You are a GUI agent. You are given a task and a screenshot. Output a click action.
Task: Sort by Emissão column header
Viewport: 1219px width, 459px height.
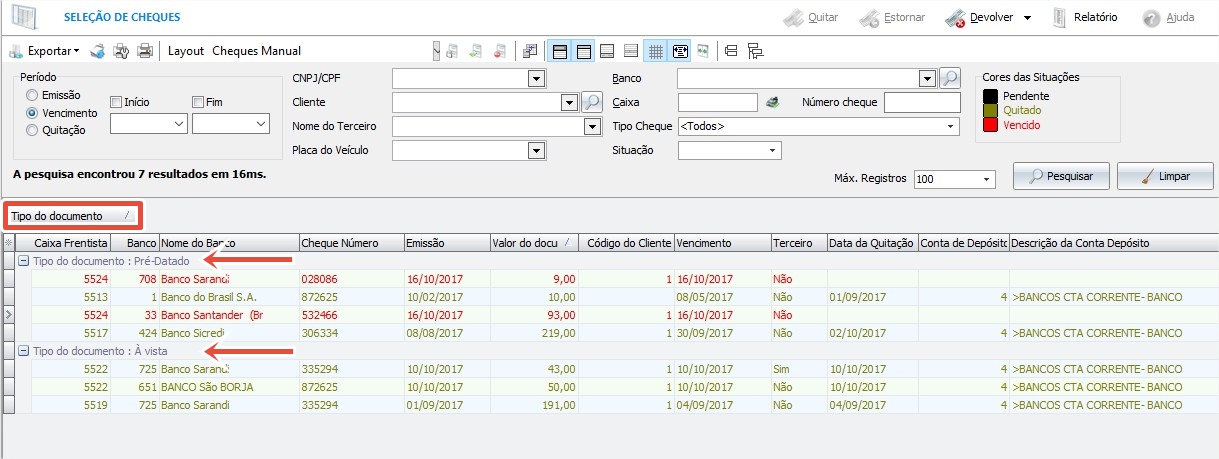(x=446, y=243)
